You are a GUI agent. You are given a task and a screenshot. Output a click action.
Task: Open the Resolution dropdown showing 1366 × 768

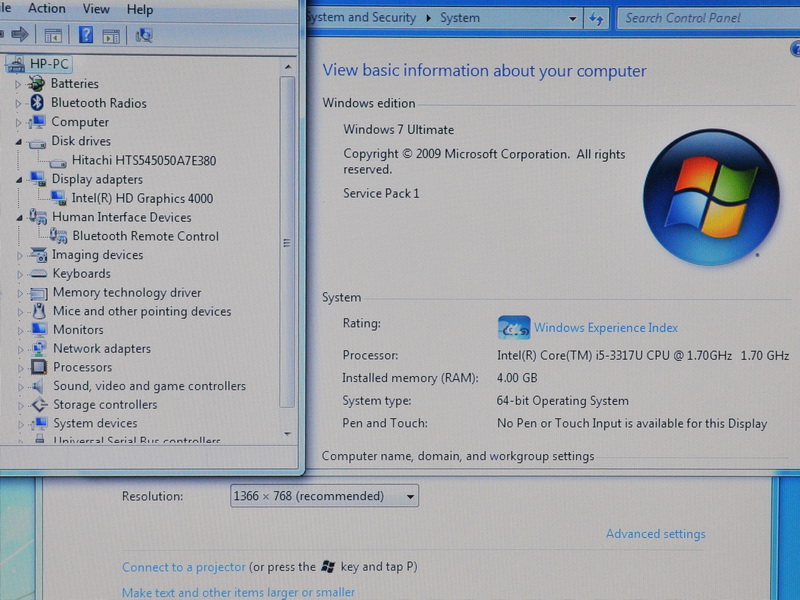[324, 496]
